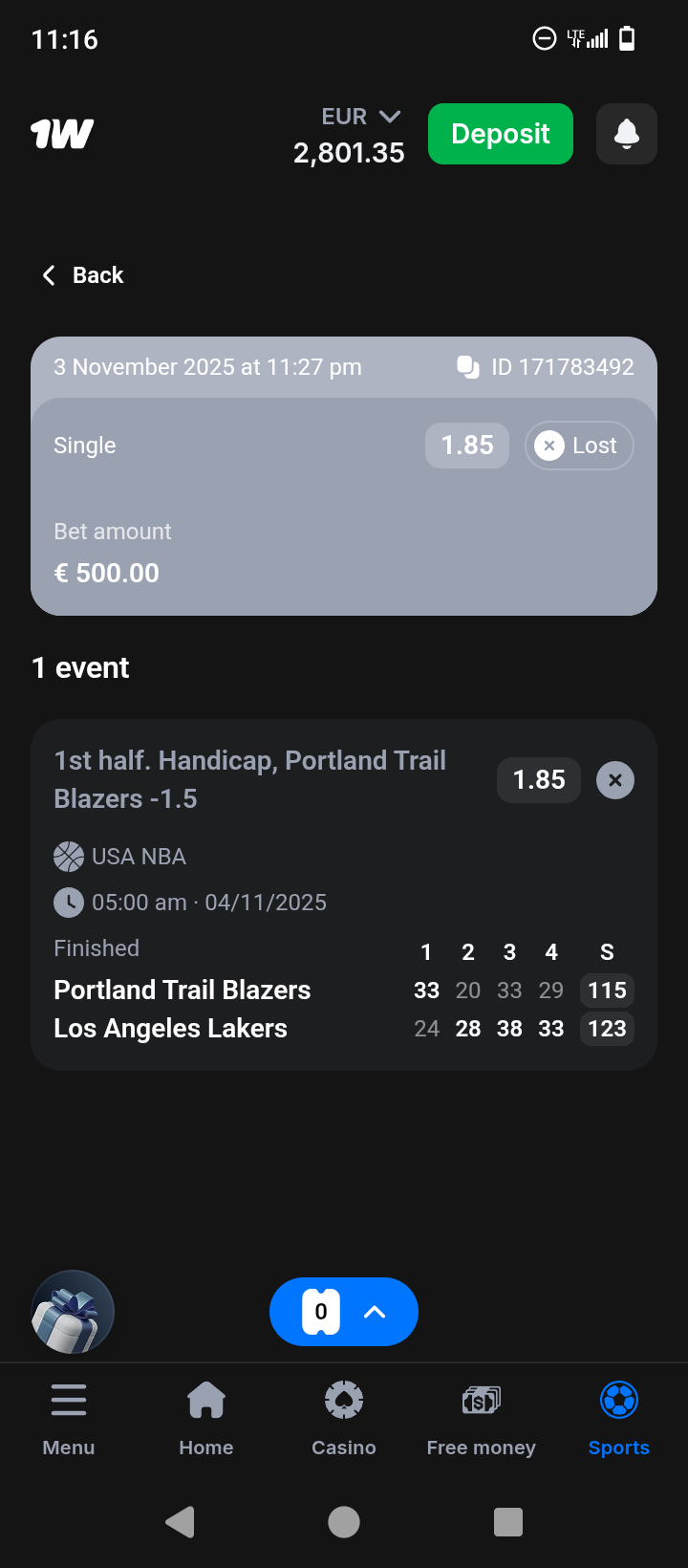Image resolution: width=688 pixels, height=1568 pixels.
Task: Tap the gift box icon
Action: (73, 1312)
